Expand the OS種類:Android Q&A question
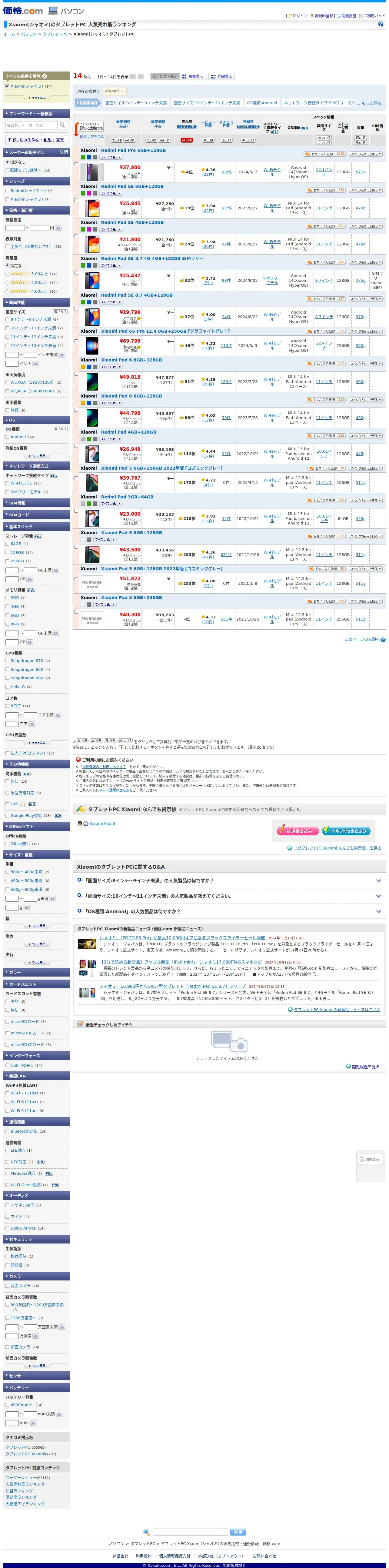 (229, 911)
